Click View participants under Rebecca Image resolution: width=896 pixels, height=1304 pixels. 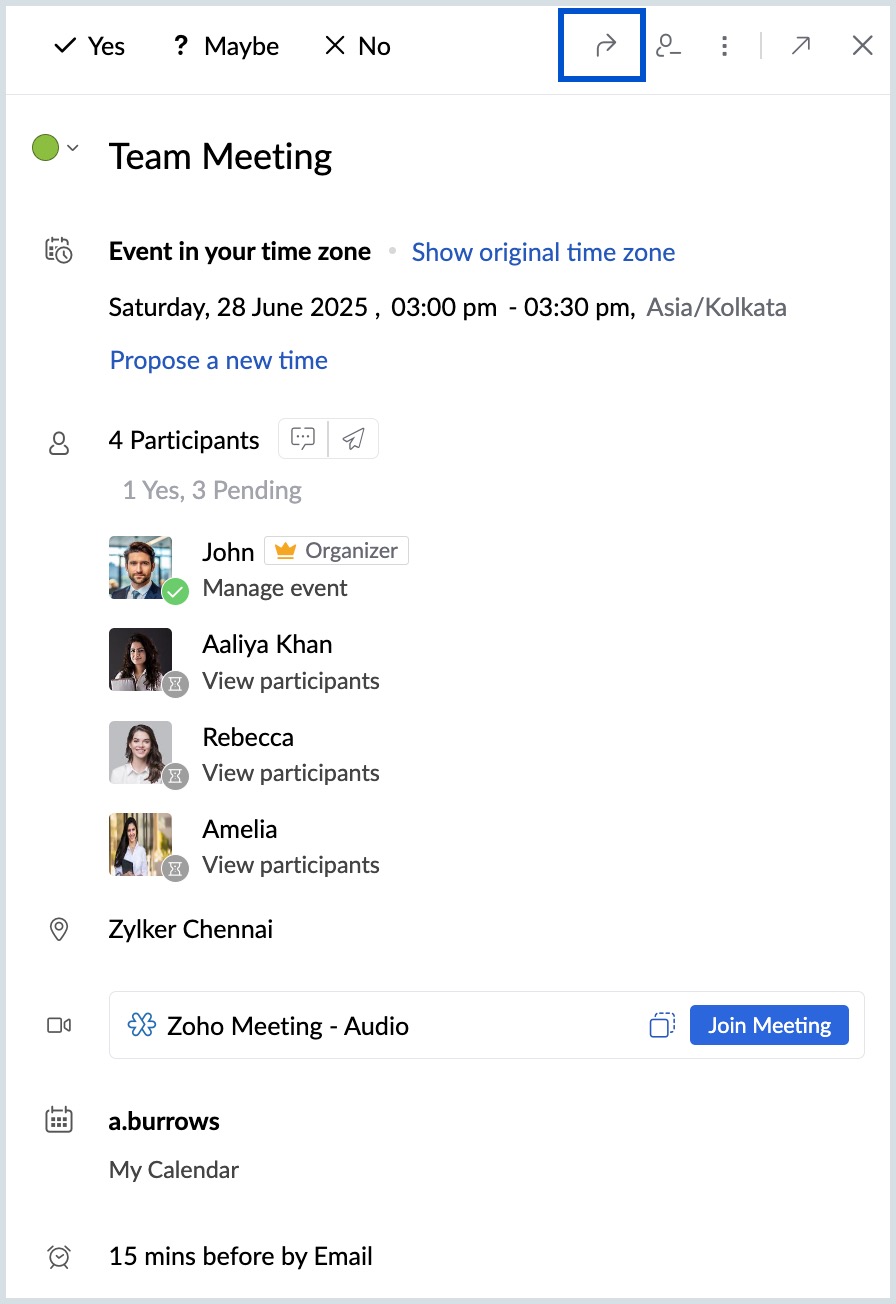[291, 773]
